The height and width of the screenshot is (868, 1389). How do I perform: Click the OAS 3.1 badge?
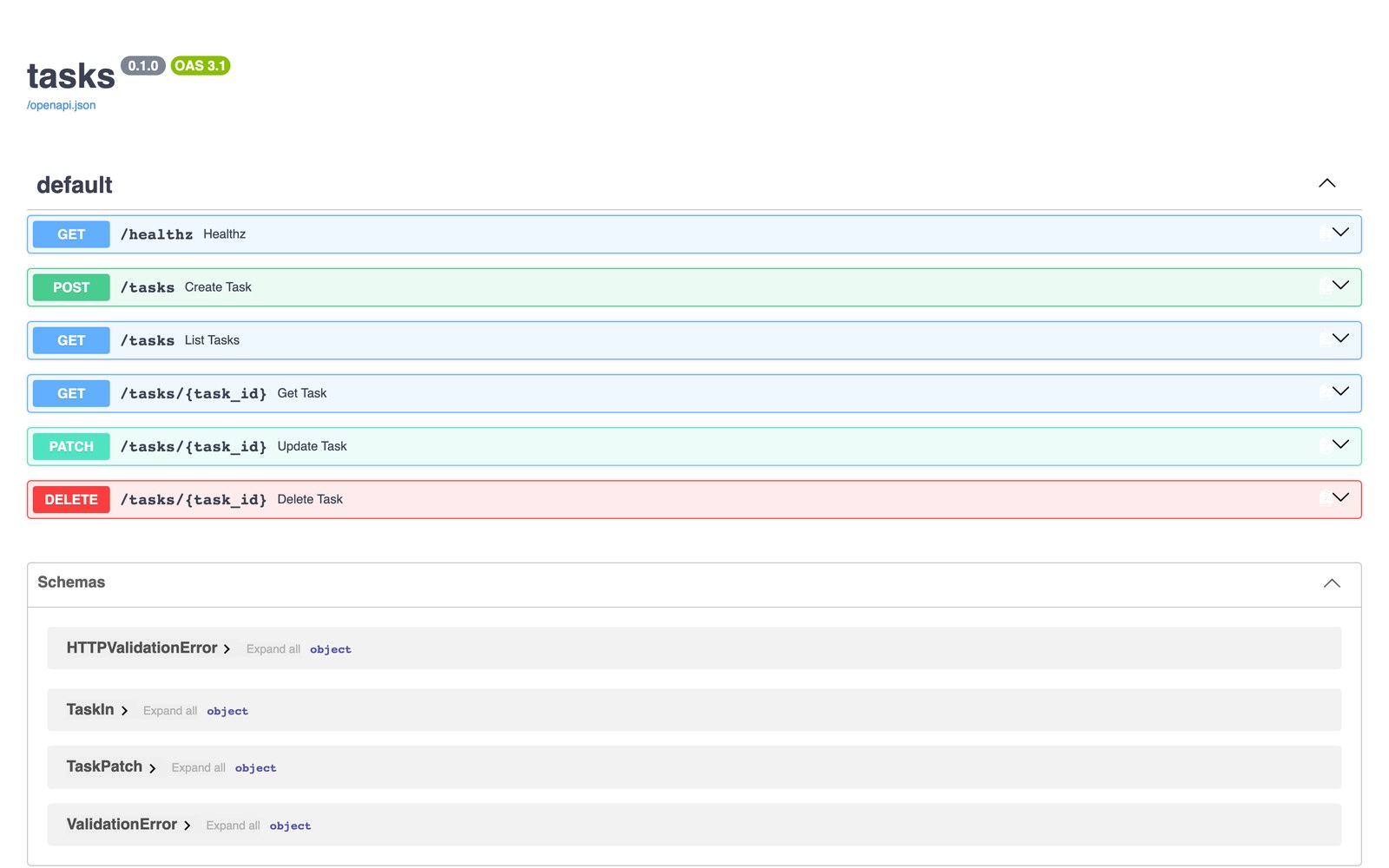(x=201, y=66)
